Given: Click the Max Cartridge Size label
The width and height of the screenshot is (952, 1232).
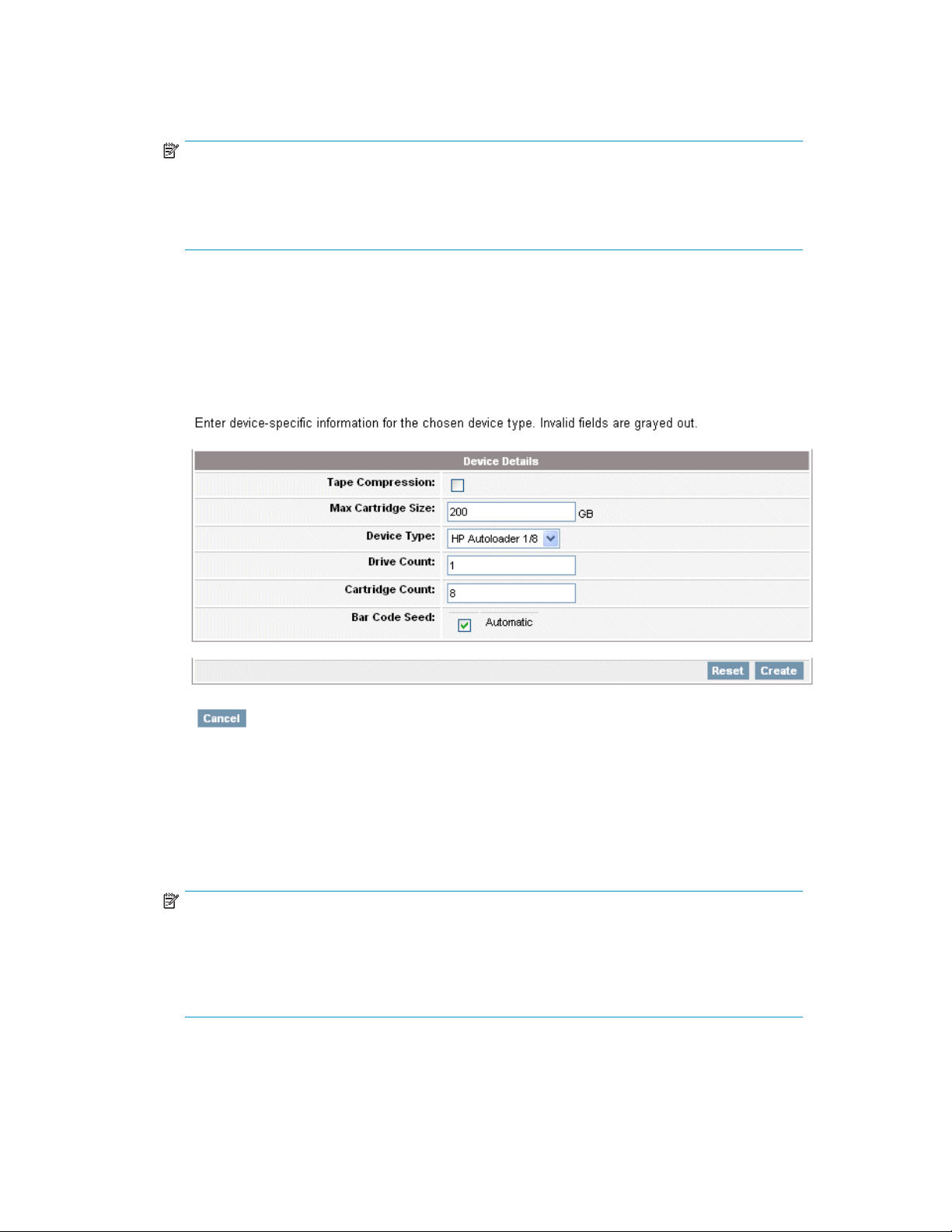Looking at the screenshot, I should (x=382, y=508).
